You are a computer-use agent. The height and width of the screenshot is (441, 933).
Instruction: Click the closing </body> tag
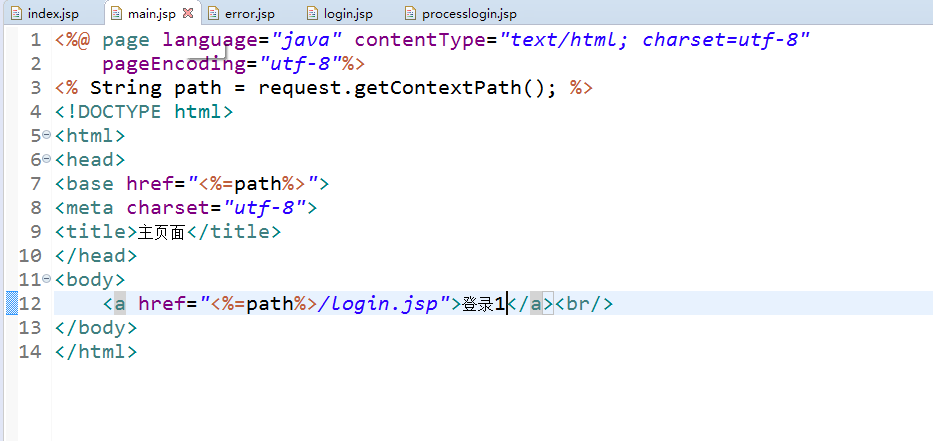click(96, 328)
